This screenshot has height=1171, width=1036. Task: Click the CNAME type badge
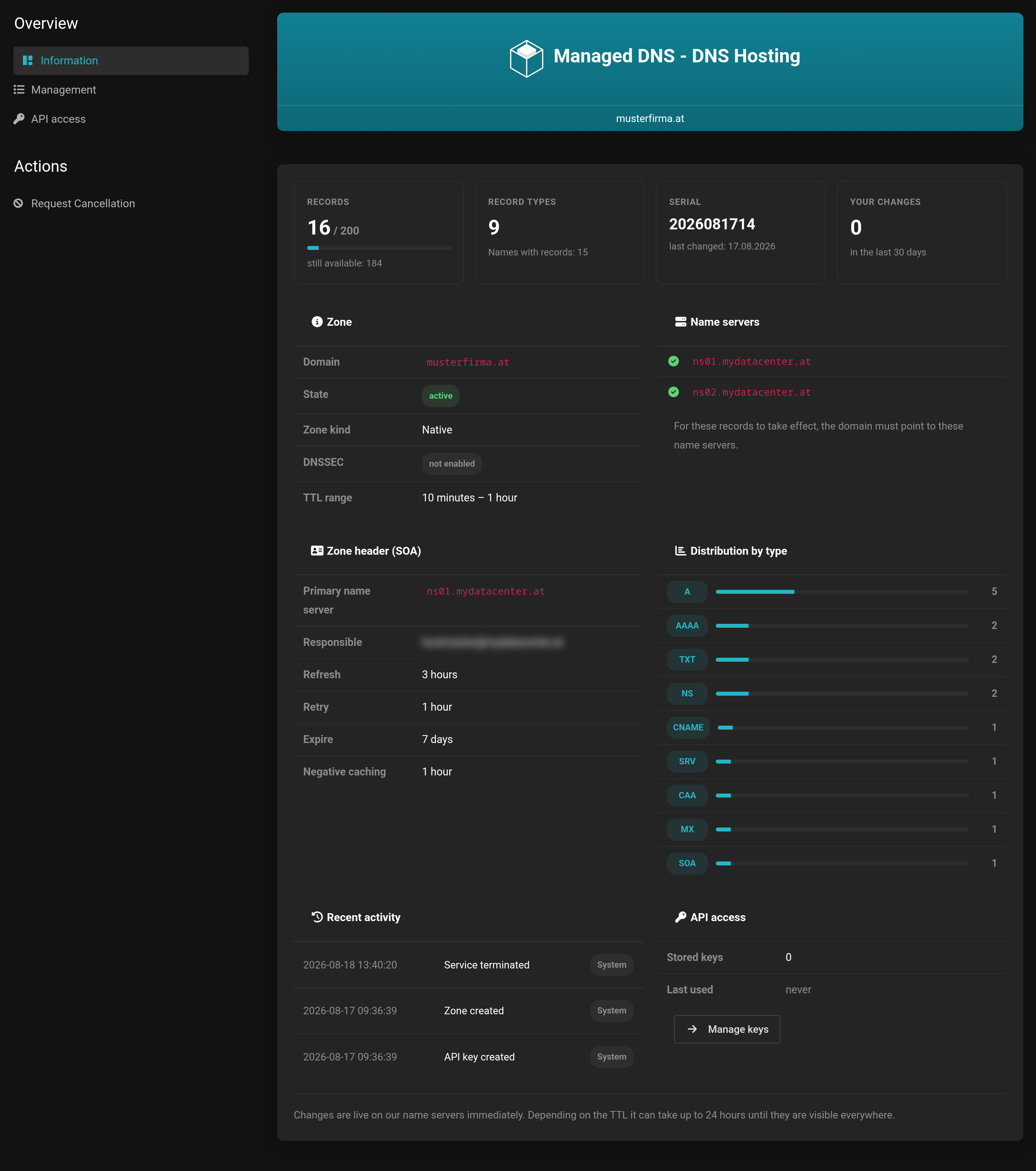[688, 728]
